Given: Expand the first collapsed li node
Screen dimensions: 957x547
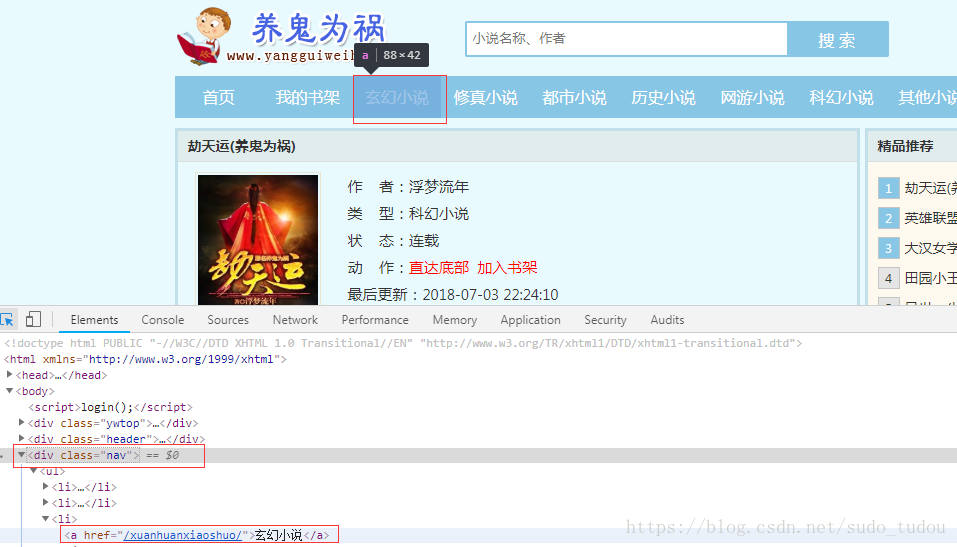Looking at the screenshot, I should coord(46,486).
